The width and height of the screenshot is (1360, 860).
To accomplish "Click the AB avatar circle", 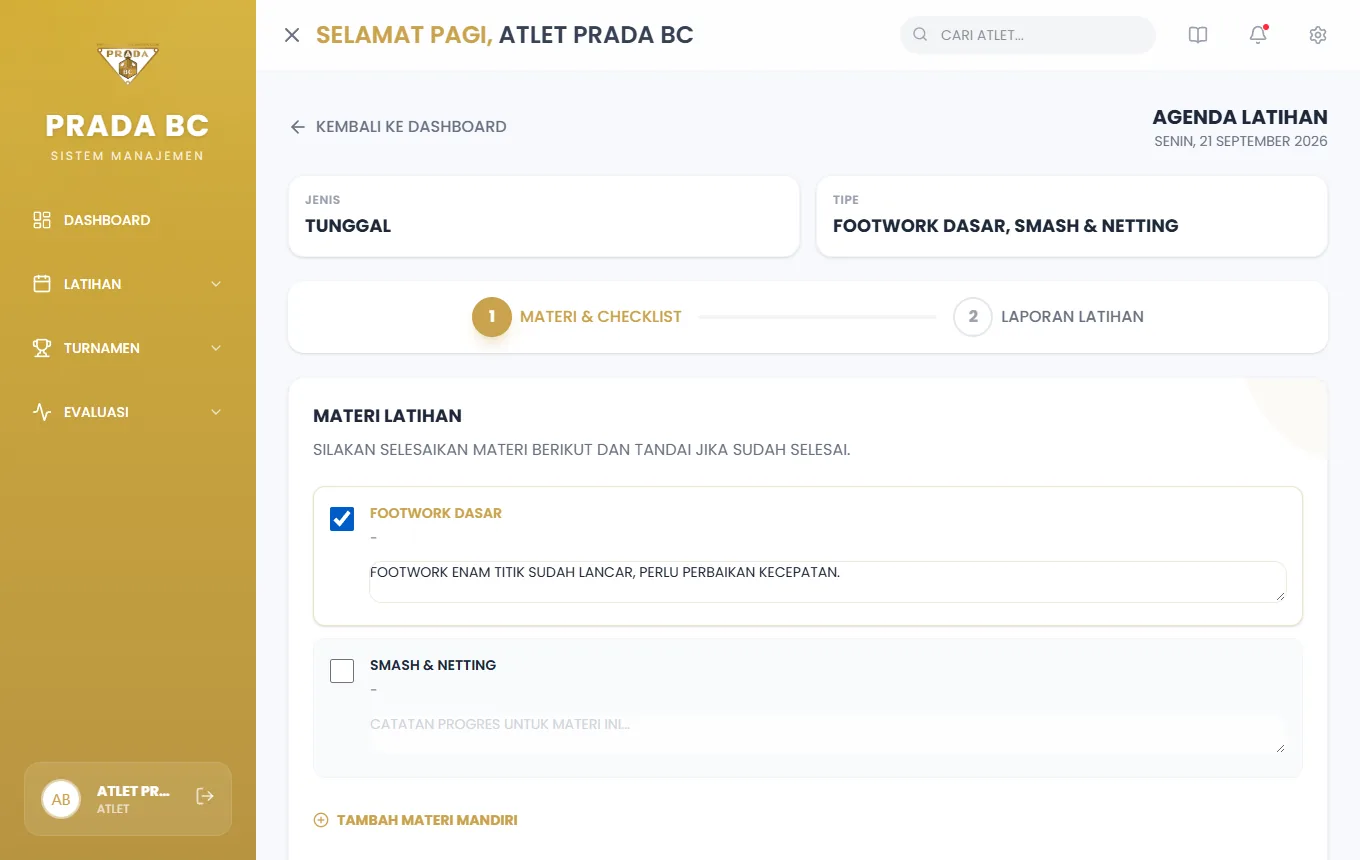I will click(x=61, y=799).
